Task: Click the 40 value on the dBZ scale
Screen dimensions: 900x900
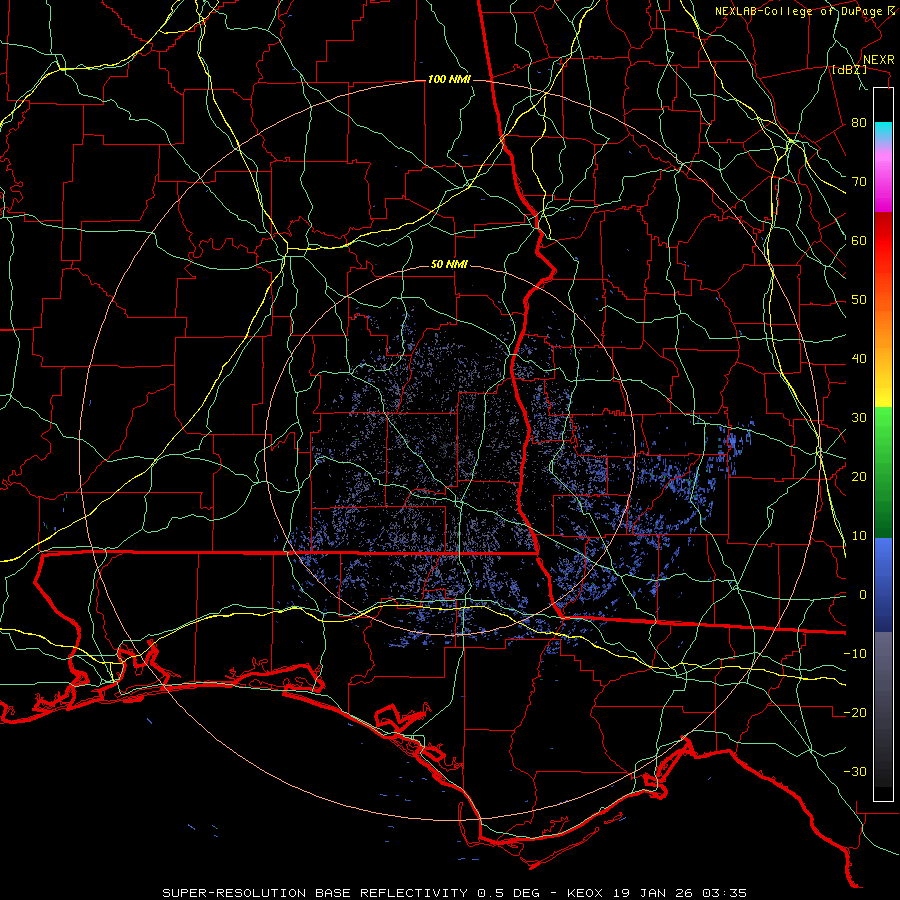Action: [859, 359]
